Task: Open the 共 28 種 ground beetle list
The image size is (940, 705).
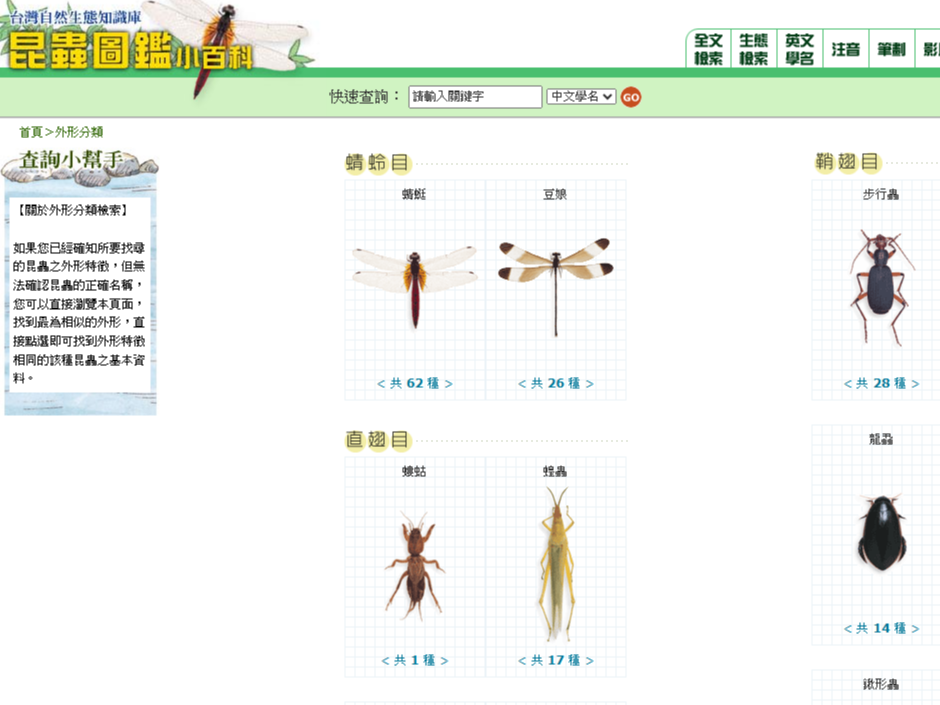Action: coord(881,383)
